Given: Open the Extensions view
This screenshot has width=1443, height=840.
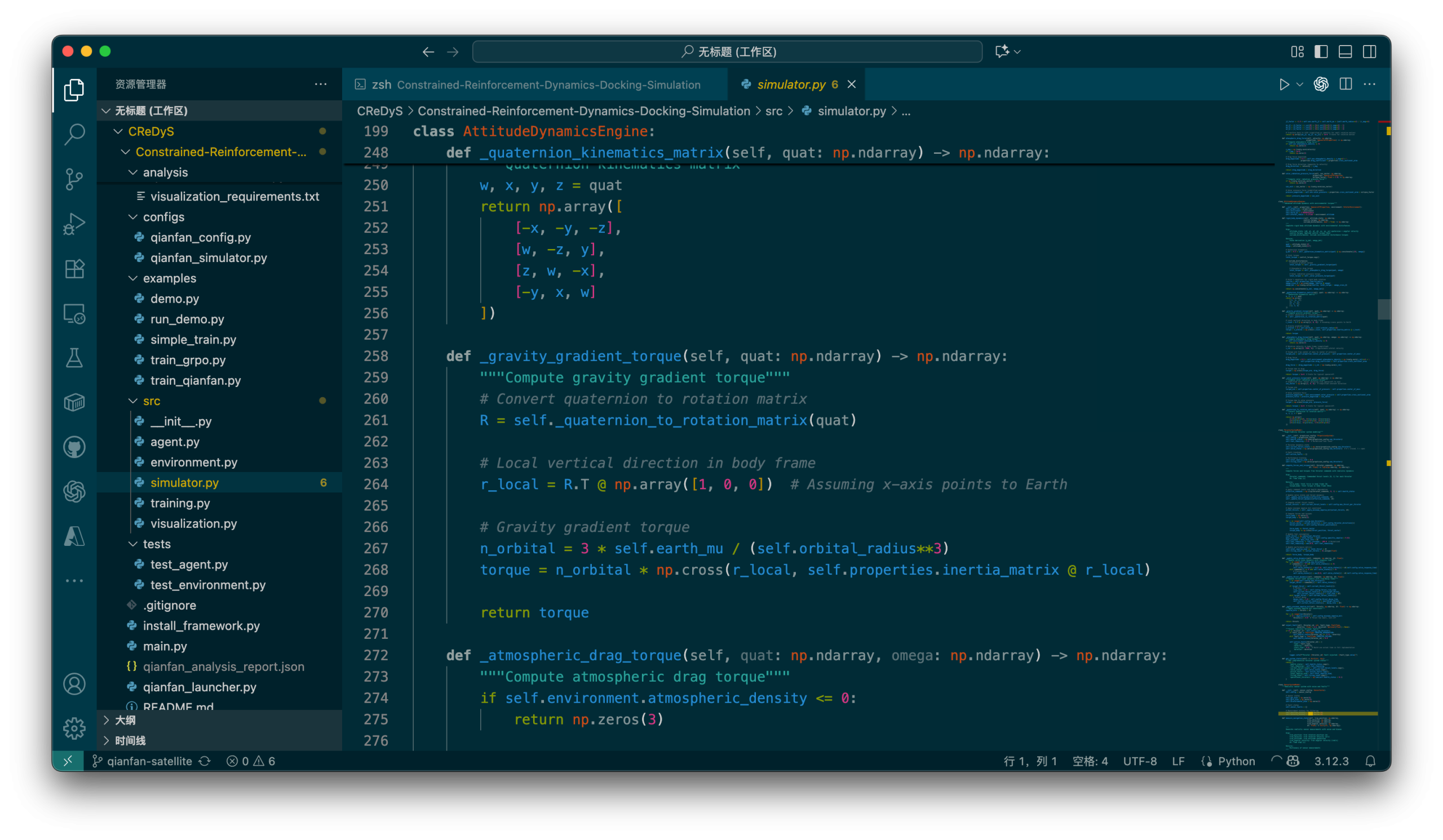Looking at the screenshot, I should pos(74,268).
